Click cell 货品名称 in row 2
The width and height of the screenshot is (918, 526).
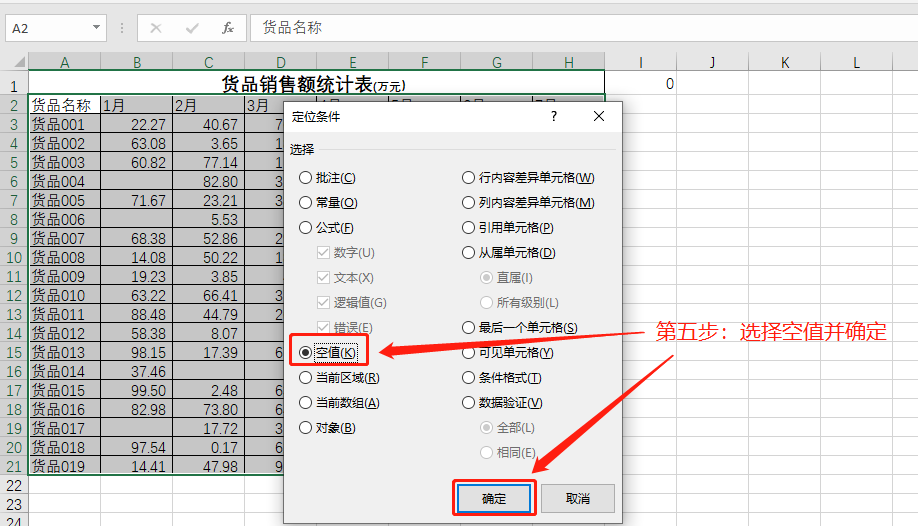tap(64, 105)
